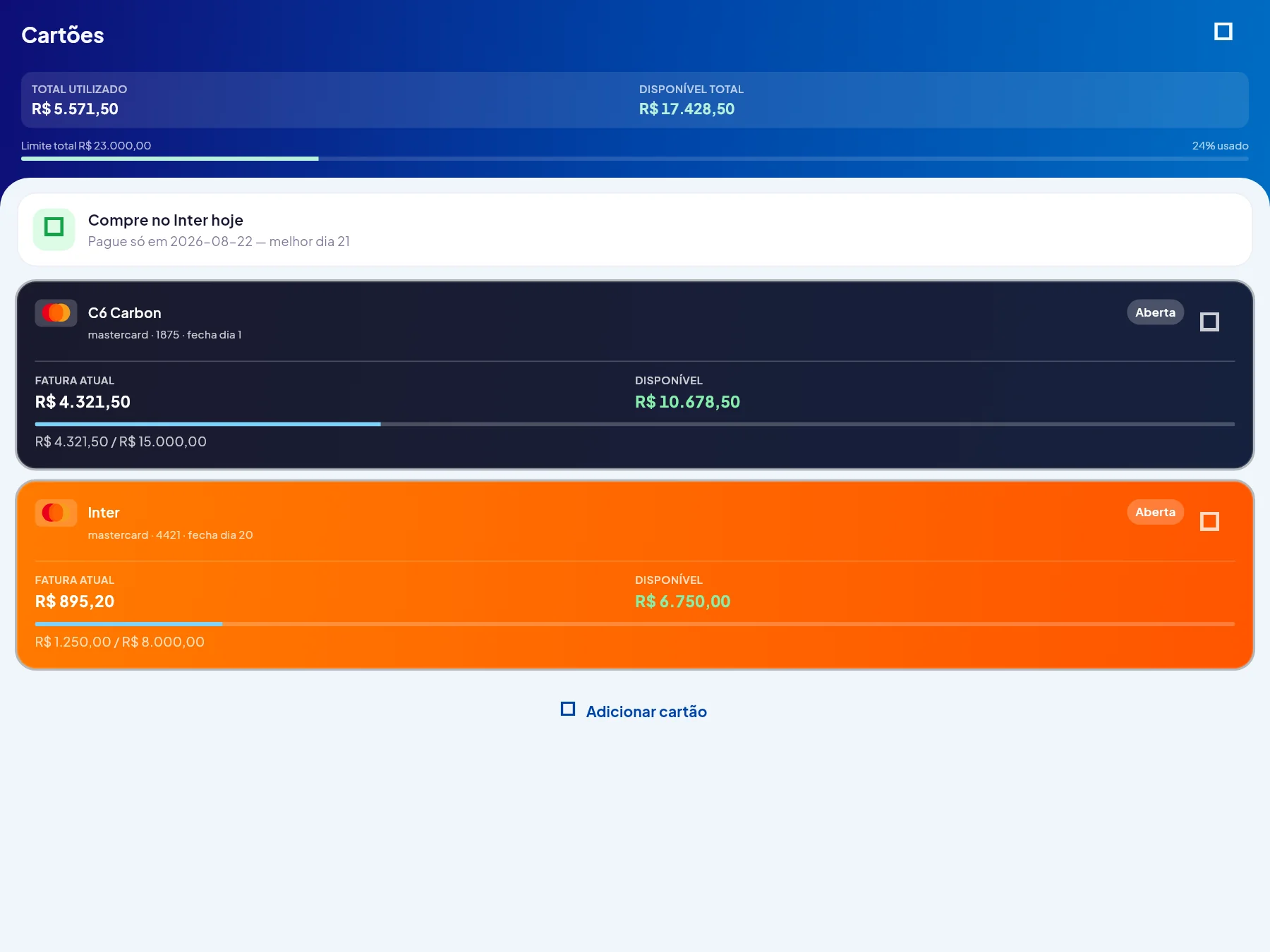
Task: Click the 24% usado label
Action: pyautogui.click(x=1220, y=146)
